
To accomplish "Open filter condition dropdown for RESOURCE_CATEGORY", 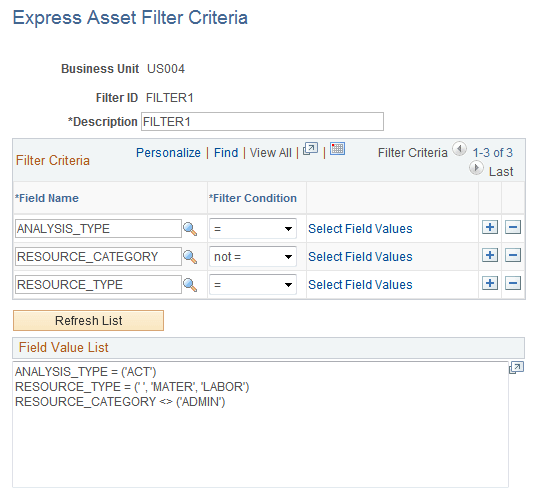I will pyautogui.click(x=253, y=257).
